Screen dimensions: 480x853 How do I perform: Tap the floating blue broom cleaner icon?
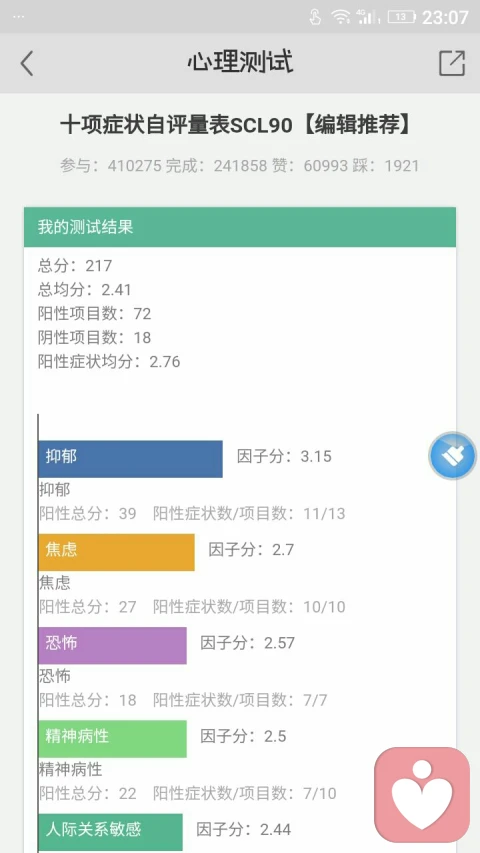pyautogui.click(x=452, y=456)
